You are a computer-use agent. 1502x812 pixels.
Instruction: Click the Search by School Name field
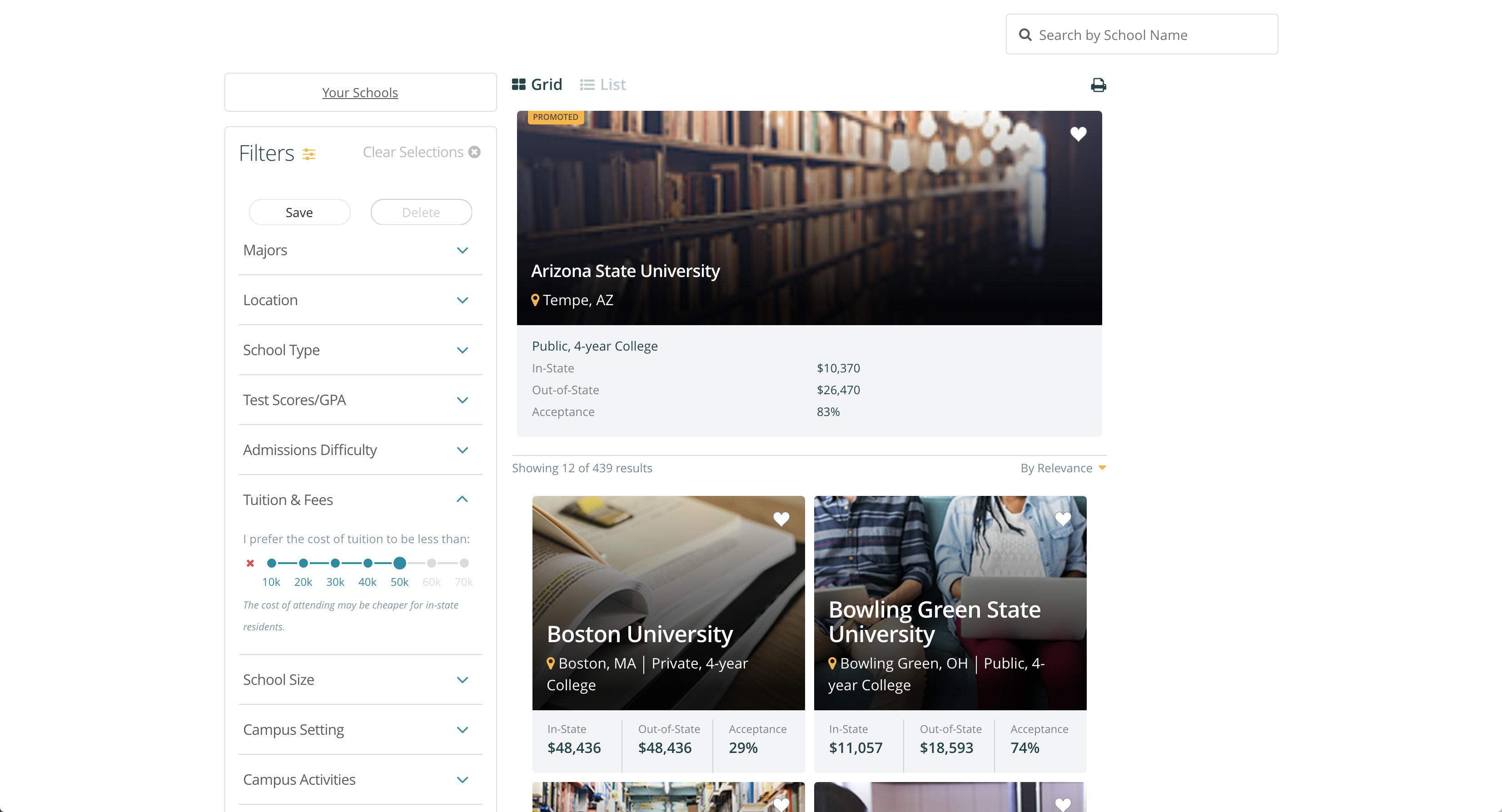click(1142, 35)
